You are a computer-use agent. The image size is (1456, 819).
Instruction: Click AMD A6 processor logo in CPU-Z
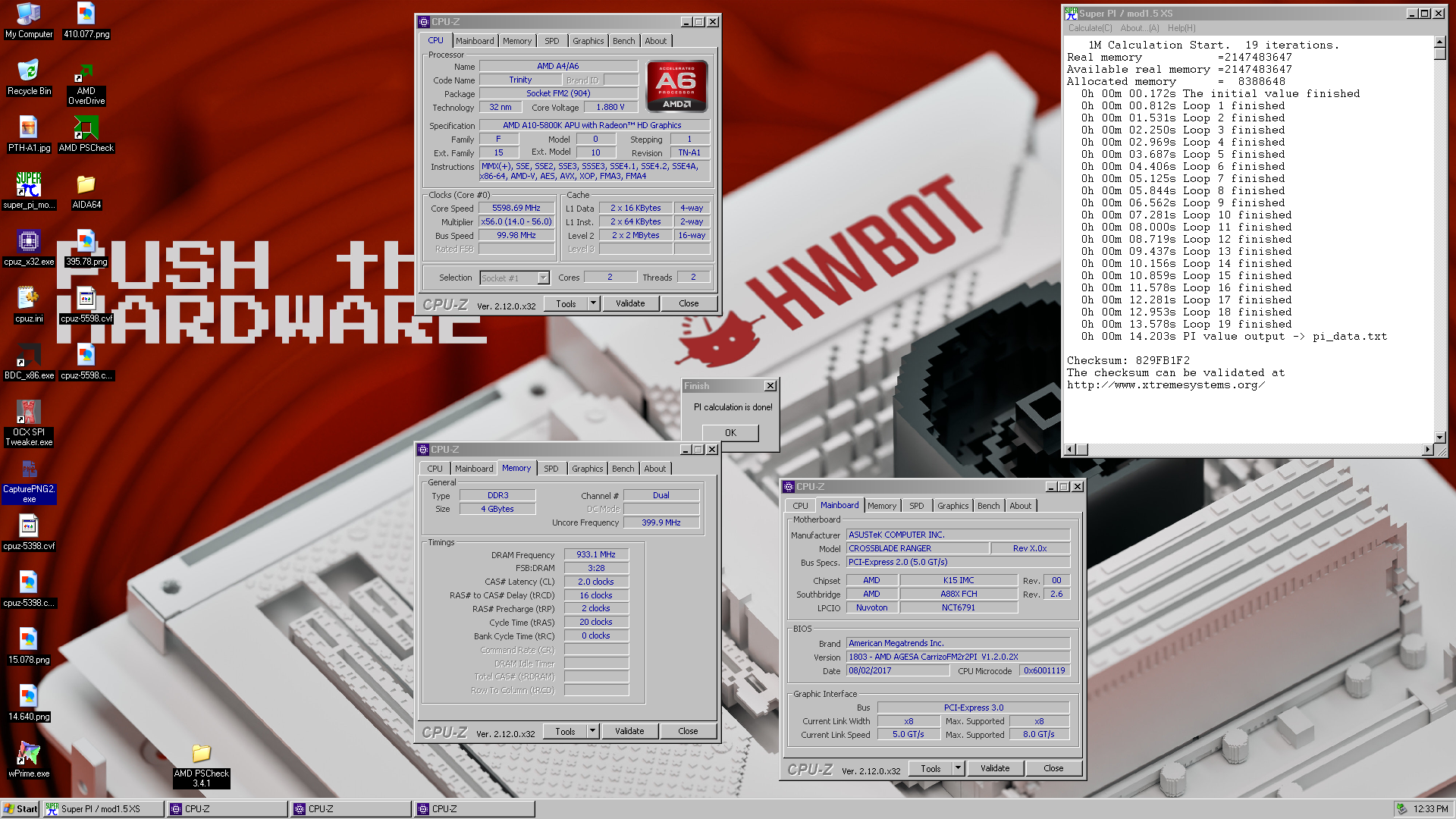(x=676, y=86)
